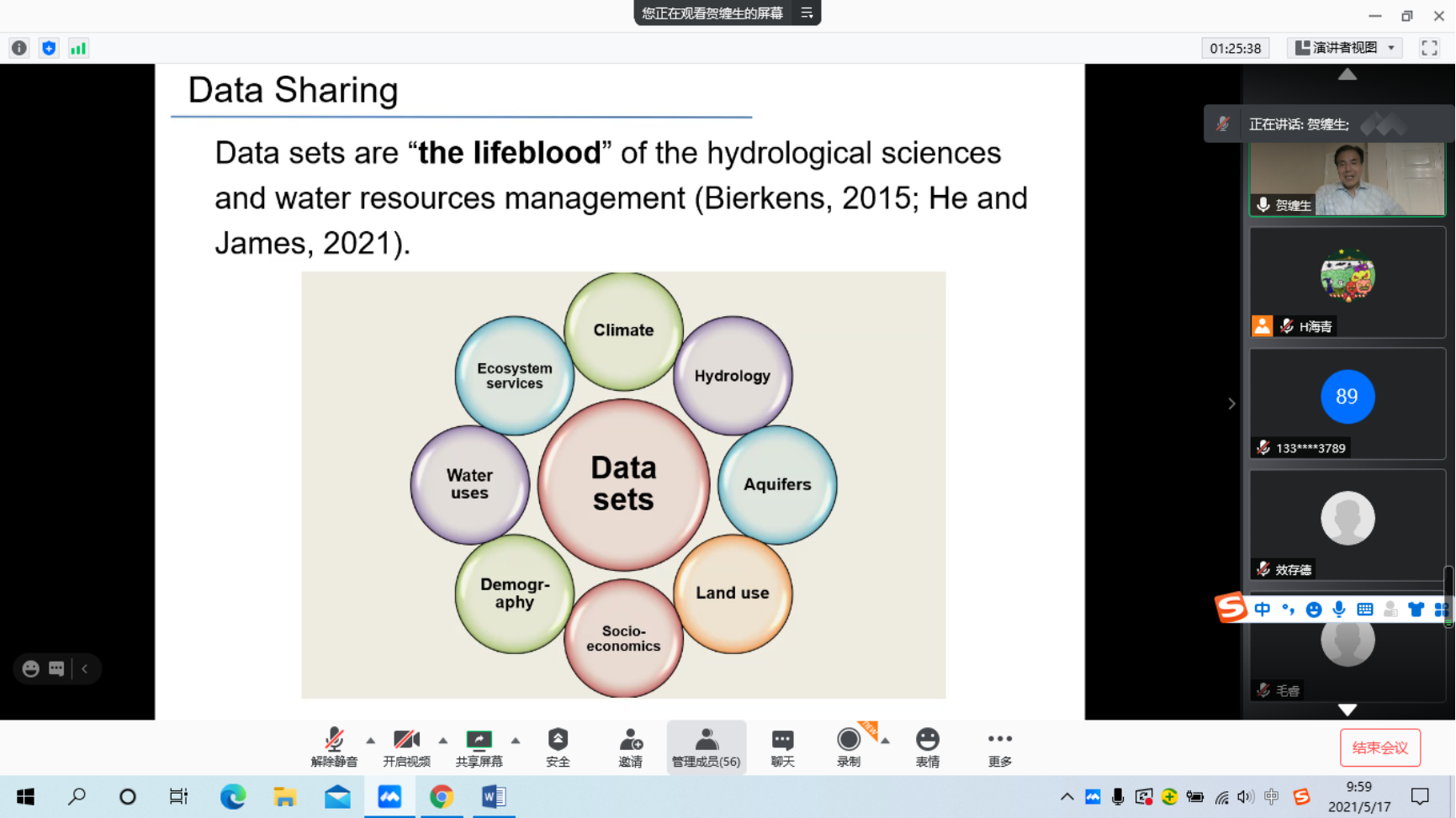Screen dimensions: 1456x818
Task: Check the green network signal status icon
Action: [78, 48]
